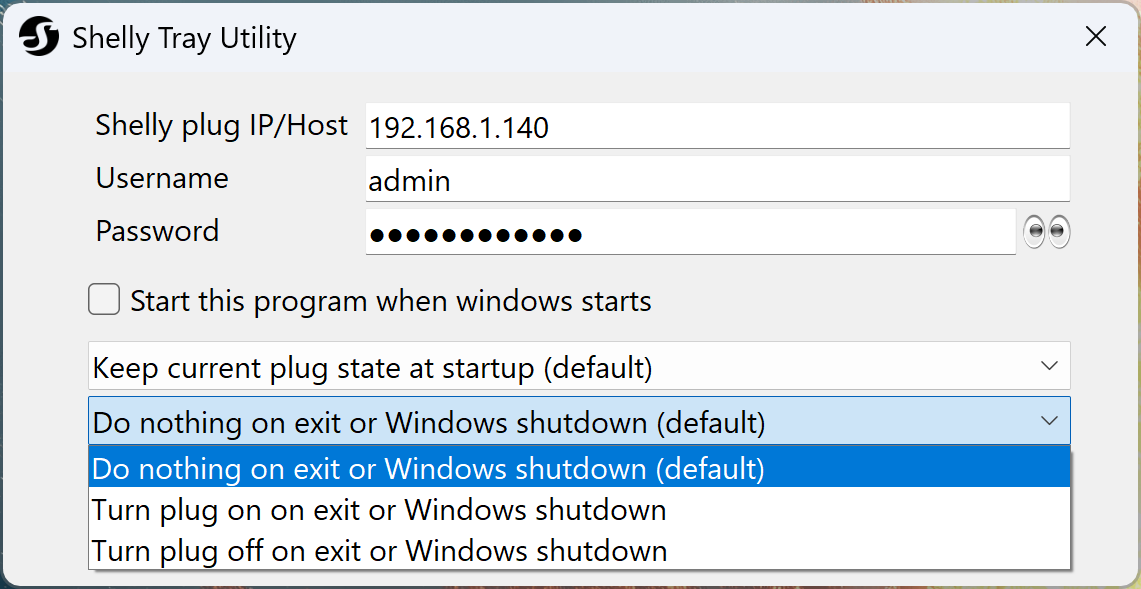Click into the Username text field
This screenshot has width=1141, height=589.
[716, 181]
